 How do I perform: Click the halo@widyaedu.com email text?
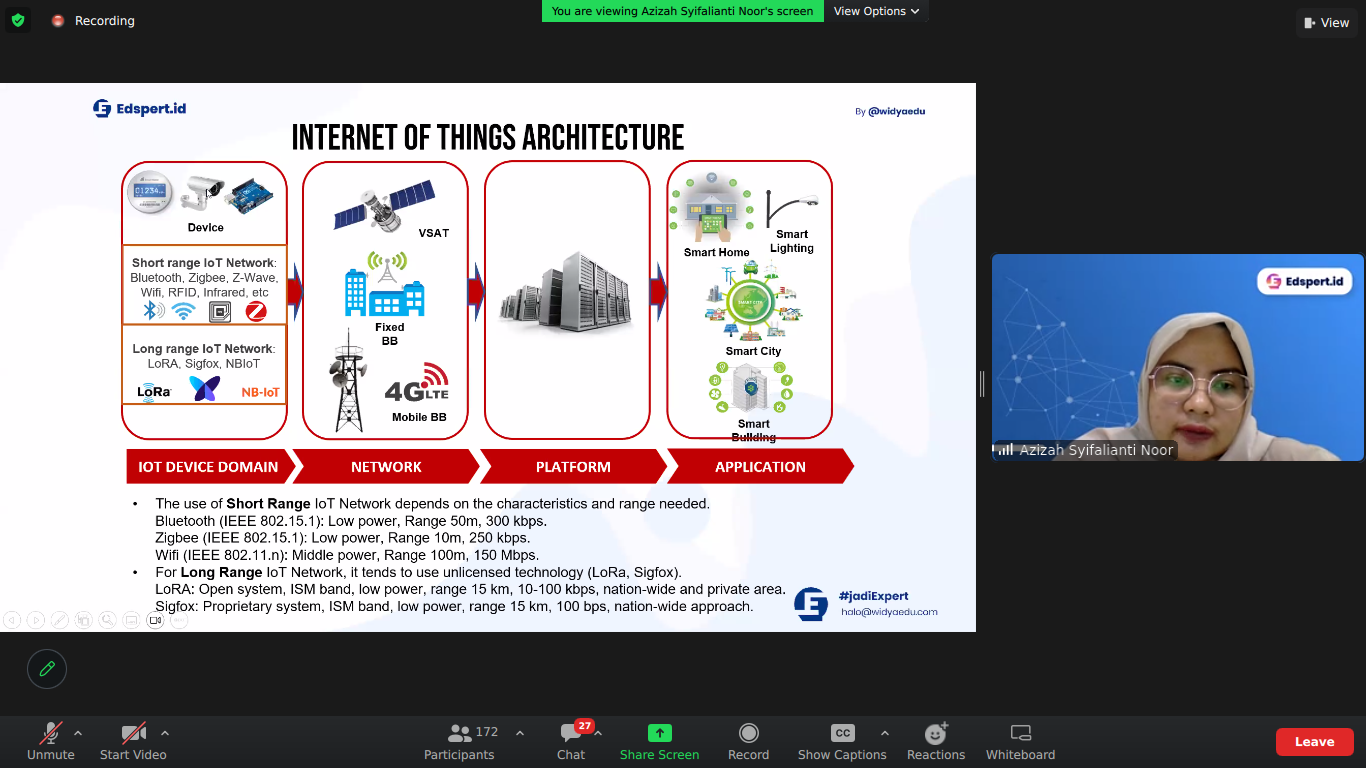889,612
